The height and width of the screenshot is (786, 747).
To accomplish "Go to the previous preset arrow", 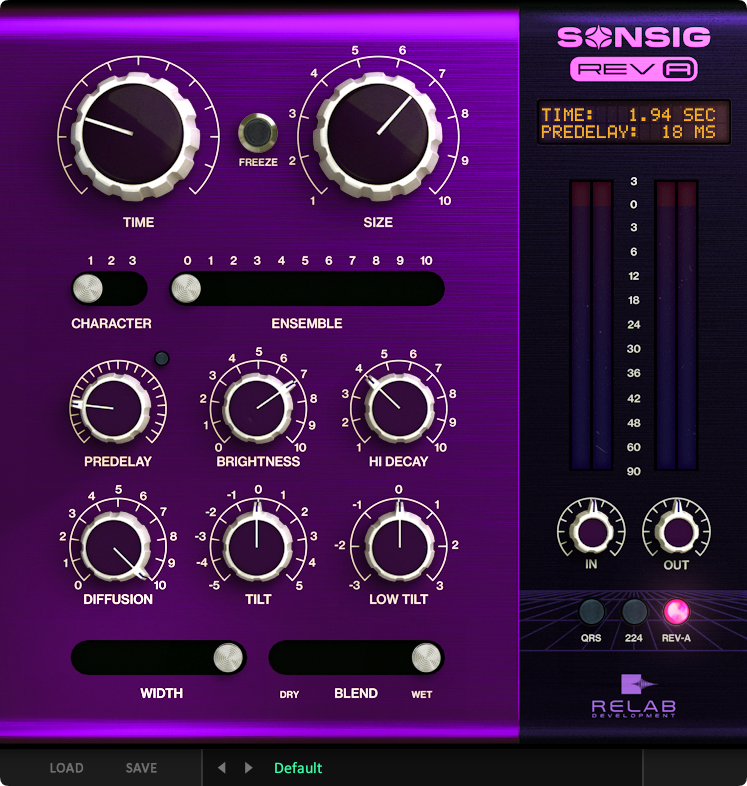I will point(221,768).
